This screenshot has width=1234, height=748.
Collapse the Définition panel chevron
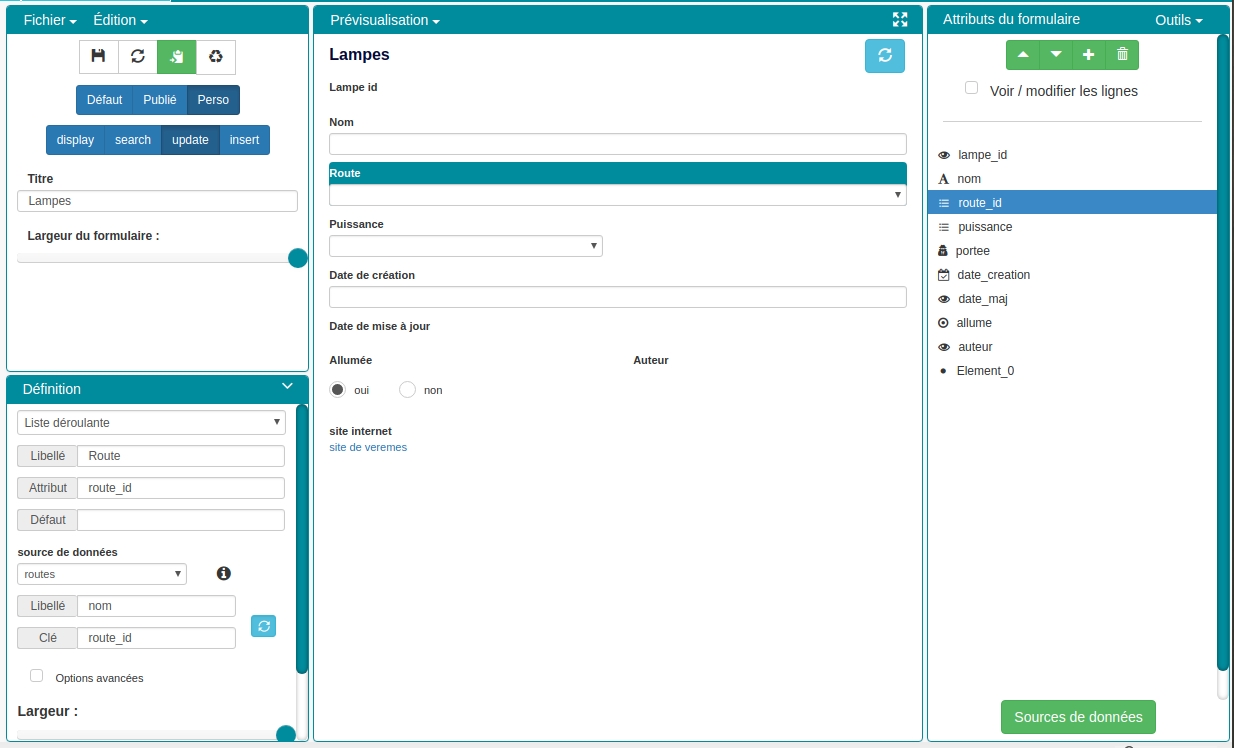coord(288,386)
